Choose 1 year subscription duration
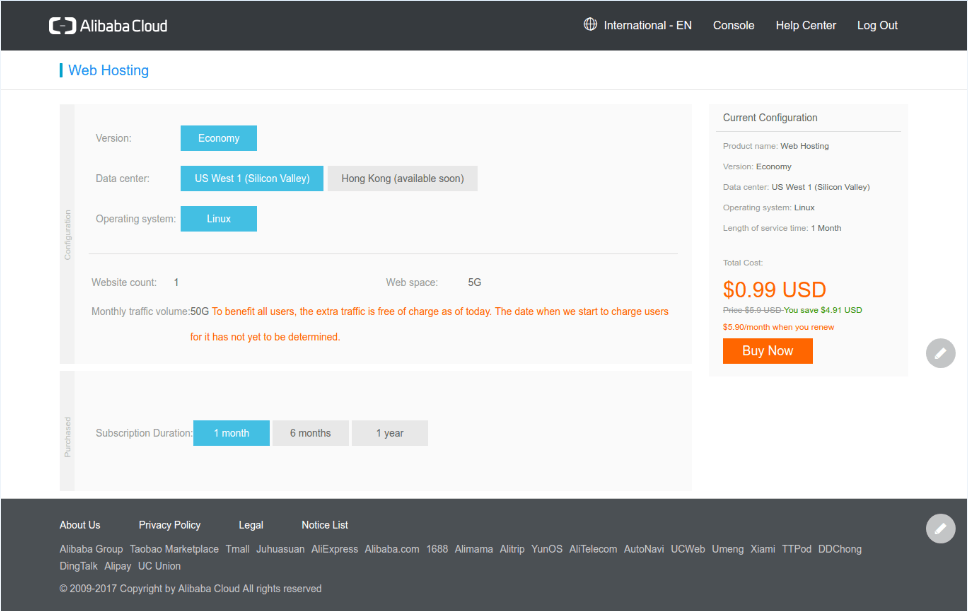968x611 pixels. (390, 433)
